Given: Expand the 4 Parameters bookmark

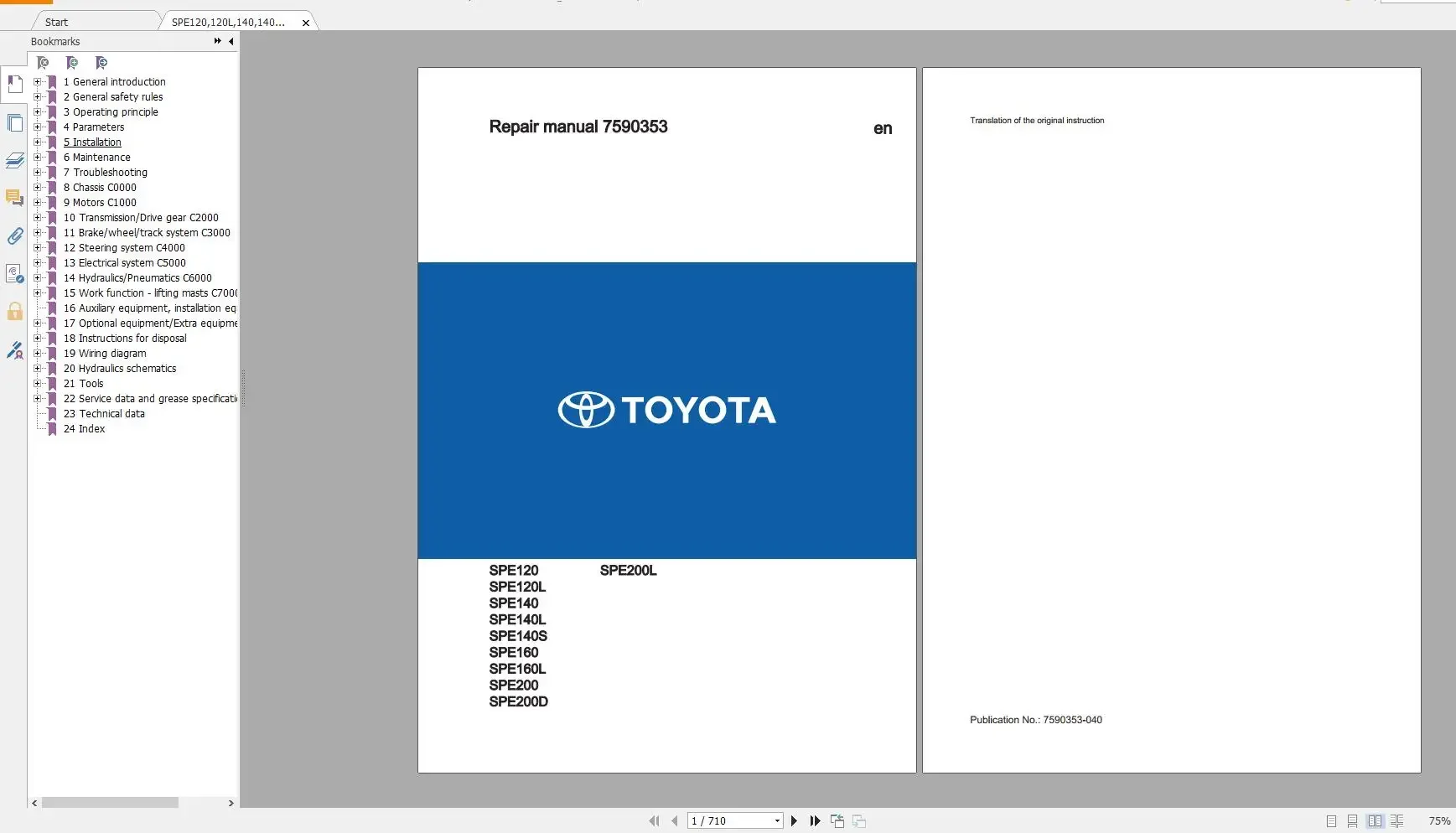Looking at the screenshot, I should point(37,127).
